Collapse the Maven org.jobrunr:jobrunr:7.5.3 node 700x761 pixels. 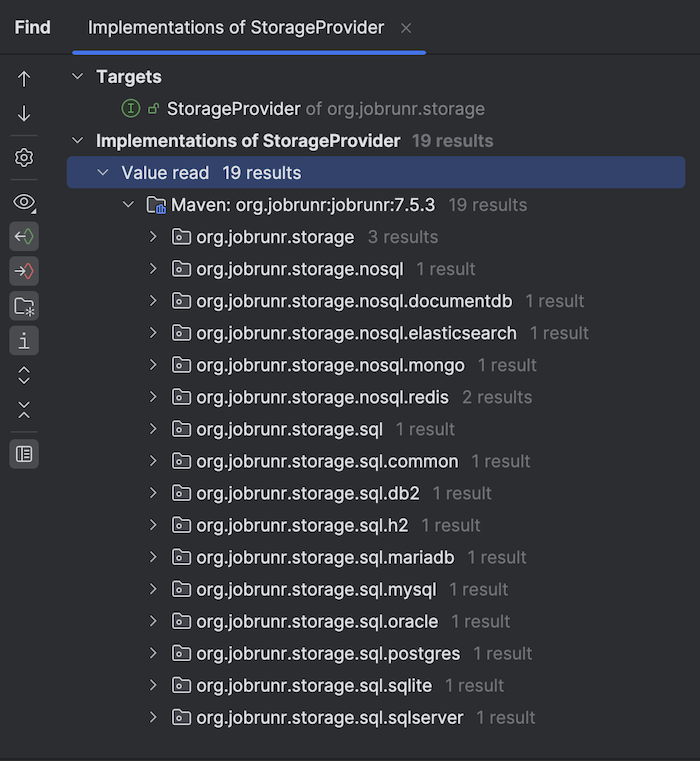click(128, 205)
